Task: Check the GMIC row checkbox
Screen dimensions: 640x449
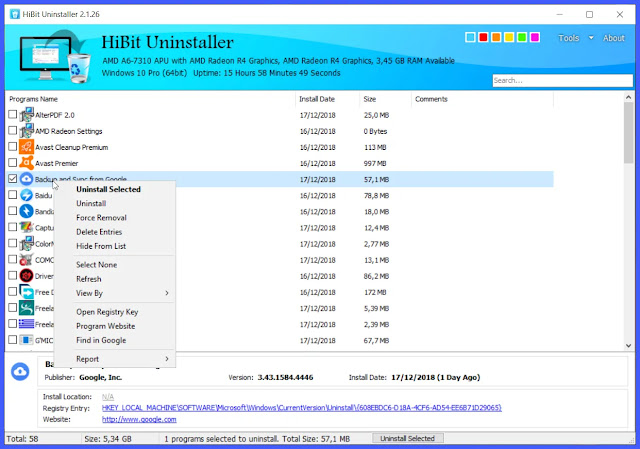Action: (x=13, y=340)
